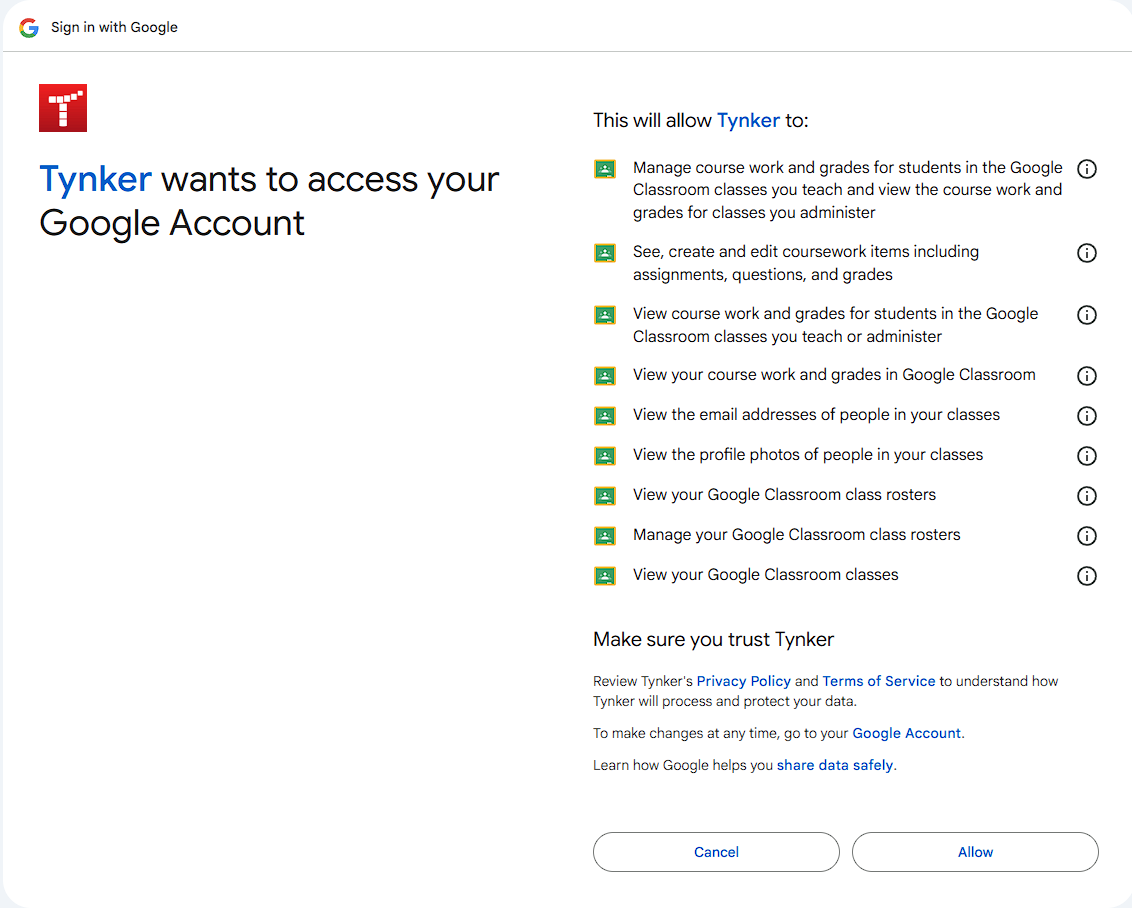This screenshot has height=908, width=1132.
Task: Click Classroom icon beside View your Google Classroom classes
Action: click(x=605, y=576)
